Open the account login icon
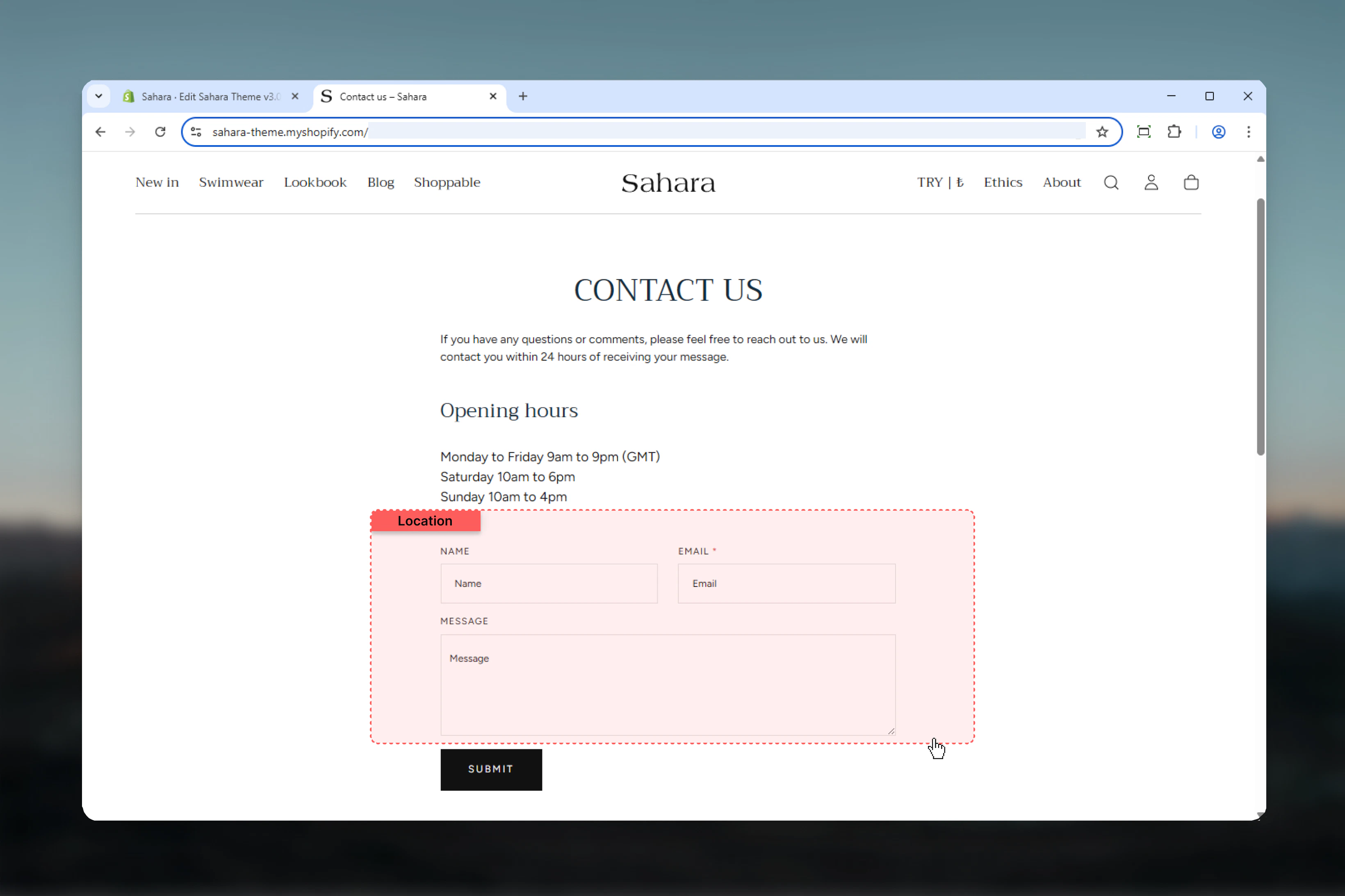The width and height of the screenshot is (1345, 896). point(1151,182)
